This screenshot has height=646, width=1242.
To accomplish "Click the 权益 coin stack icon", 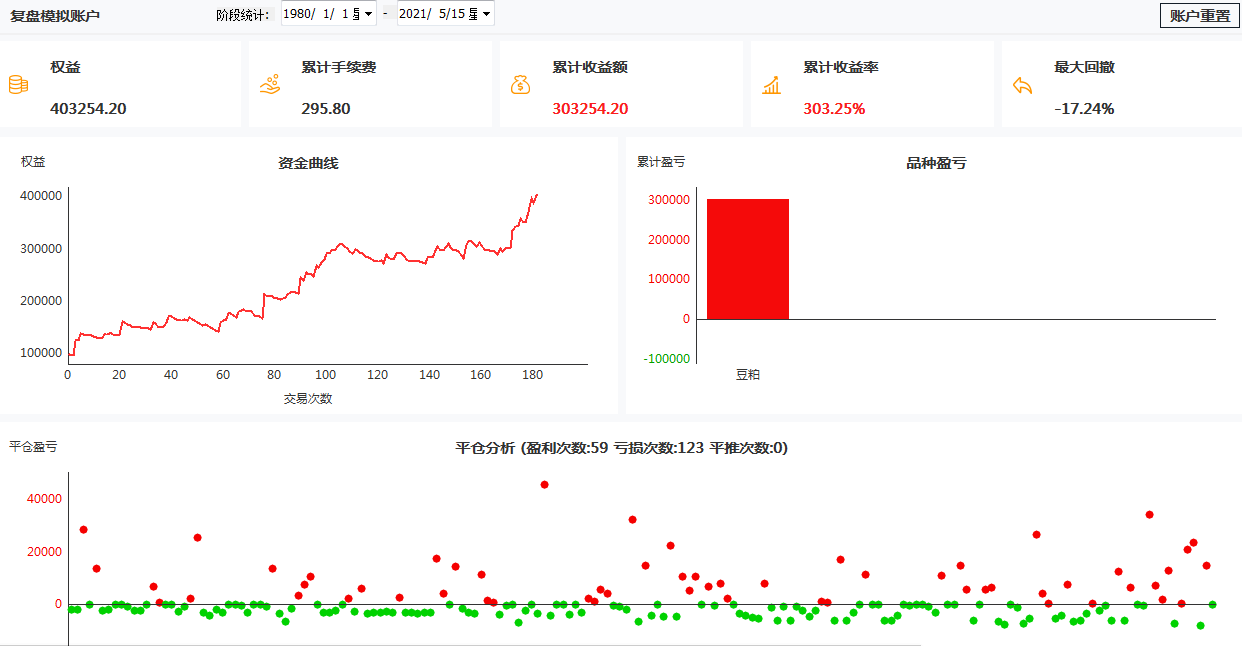I will tap(18, 85).
